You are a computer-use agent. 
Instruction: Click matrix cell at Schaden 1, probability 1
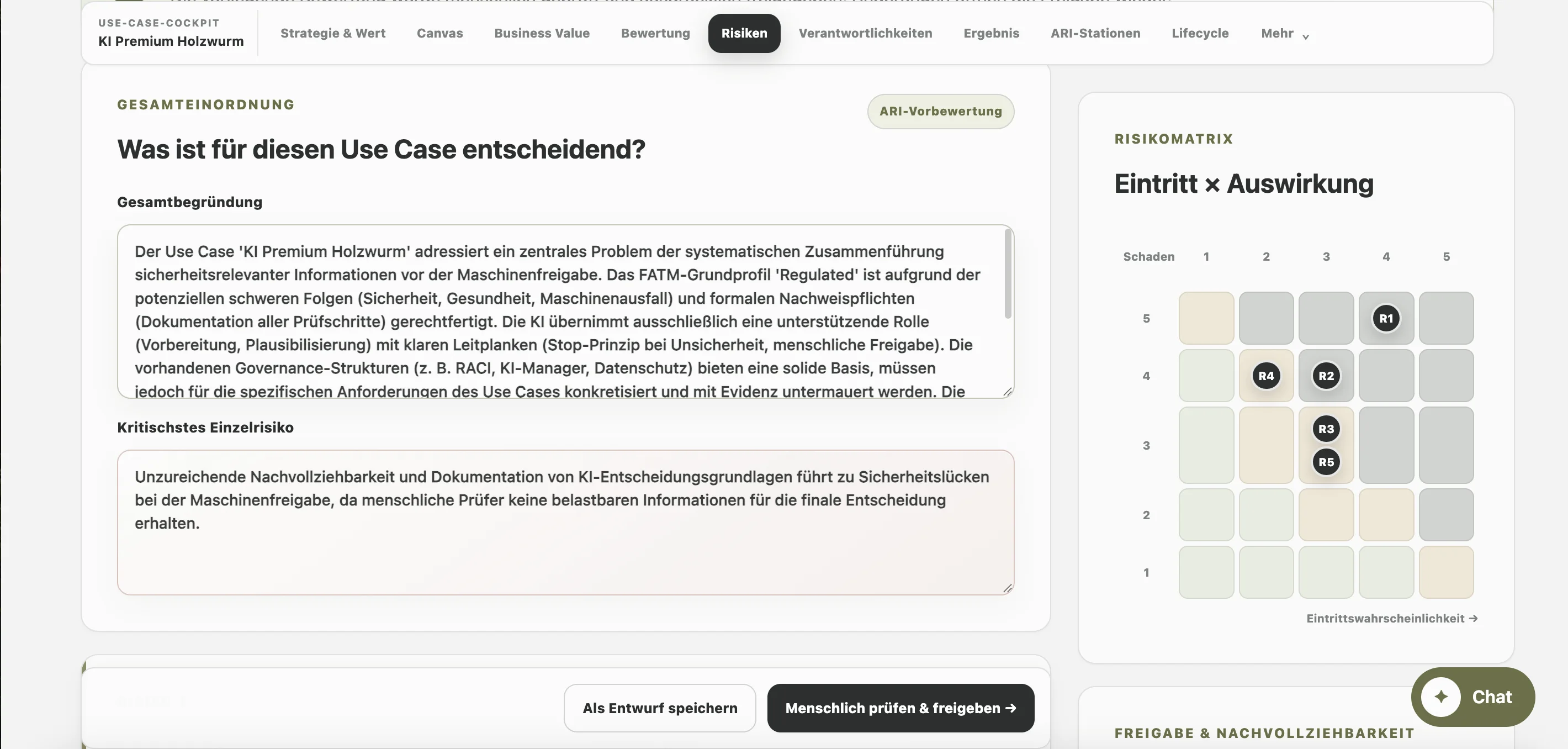(x=1206, y=572)
